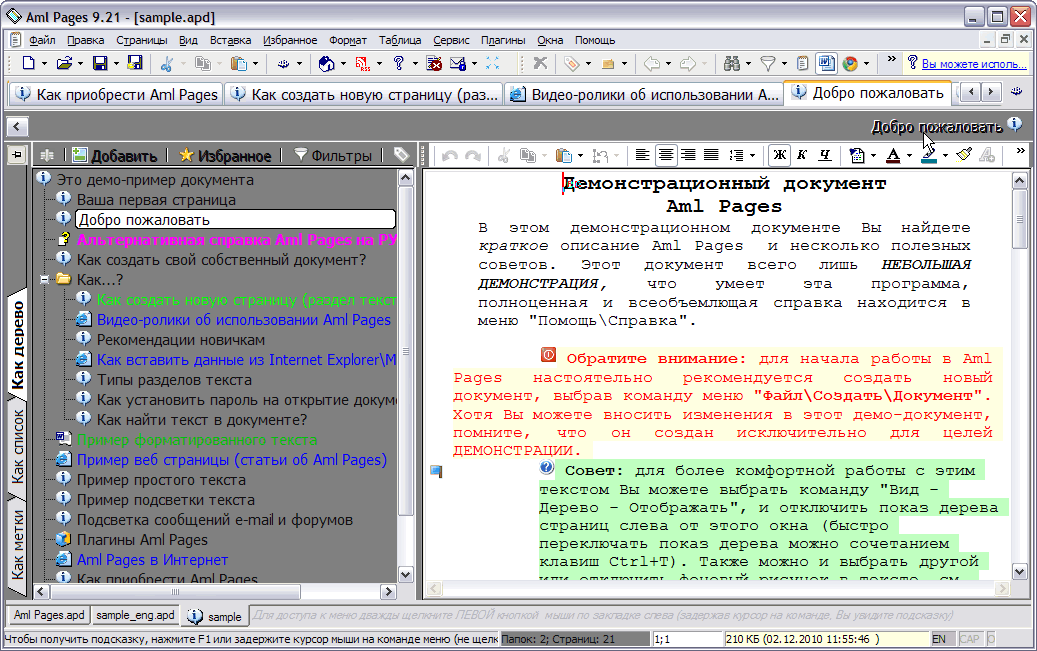Viewport: 1037px width, 651px height.
Task: Click the left back arrow button below tabs
Action: point(17,126)
